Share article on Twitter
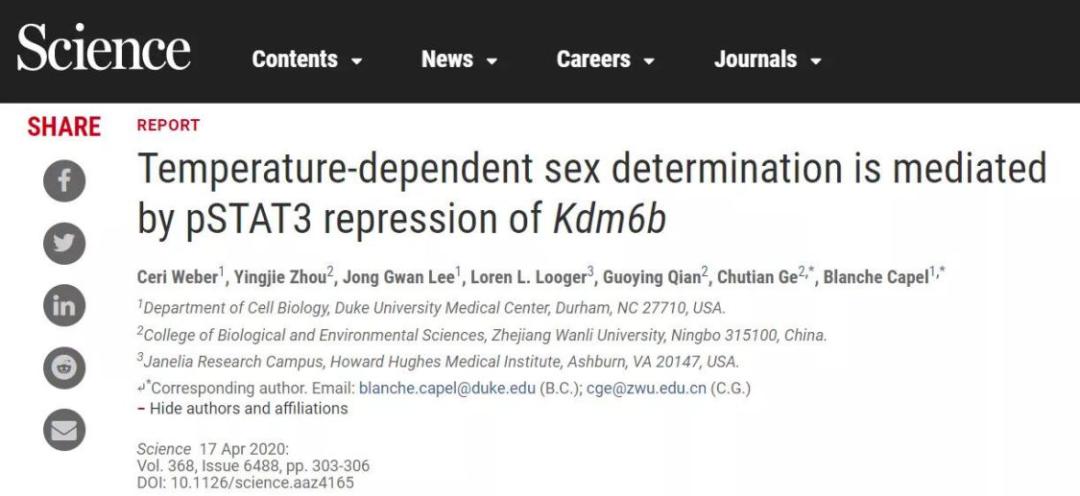This screenshot has height=496, width=1080. 64,243
